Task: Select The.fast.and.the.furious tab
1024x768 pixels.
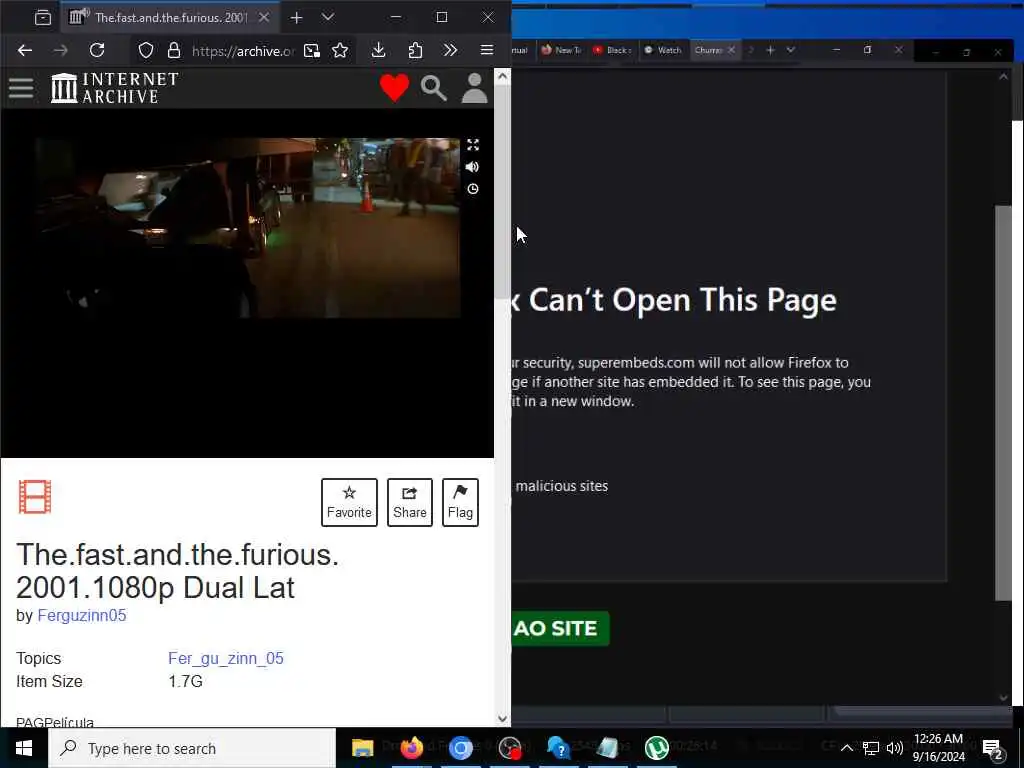Action: 170,18
